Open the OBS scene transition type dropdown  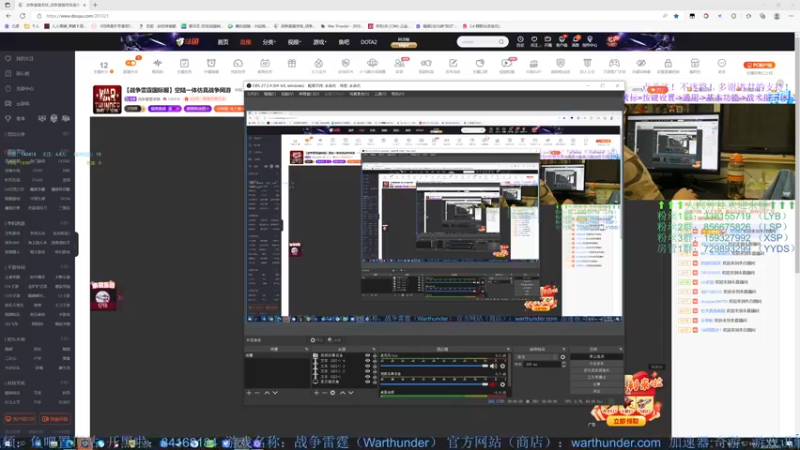(x=537, y=357)
